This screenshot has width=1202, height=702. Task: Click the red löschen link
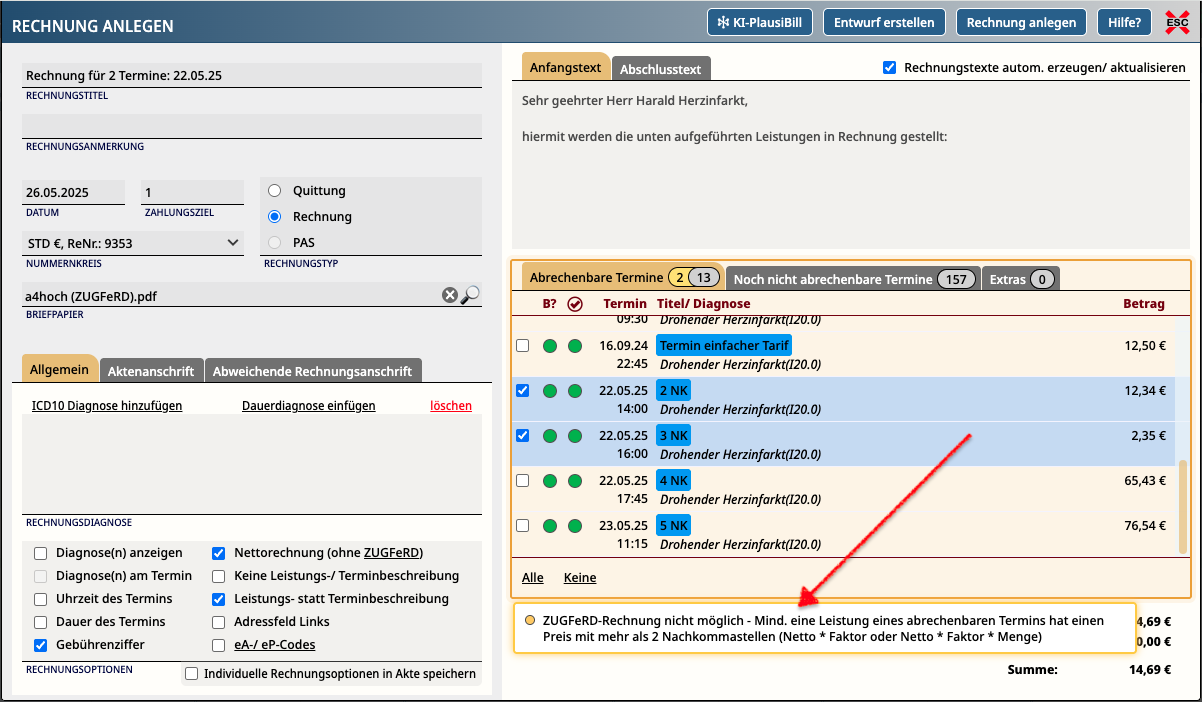coord(451,406)
